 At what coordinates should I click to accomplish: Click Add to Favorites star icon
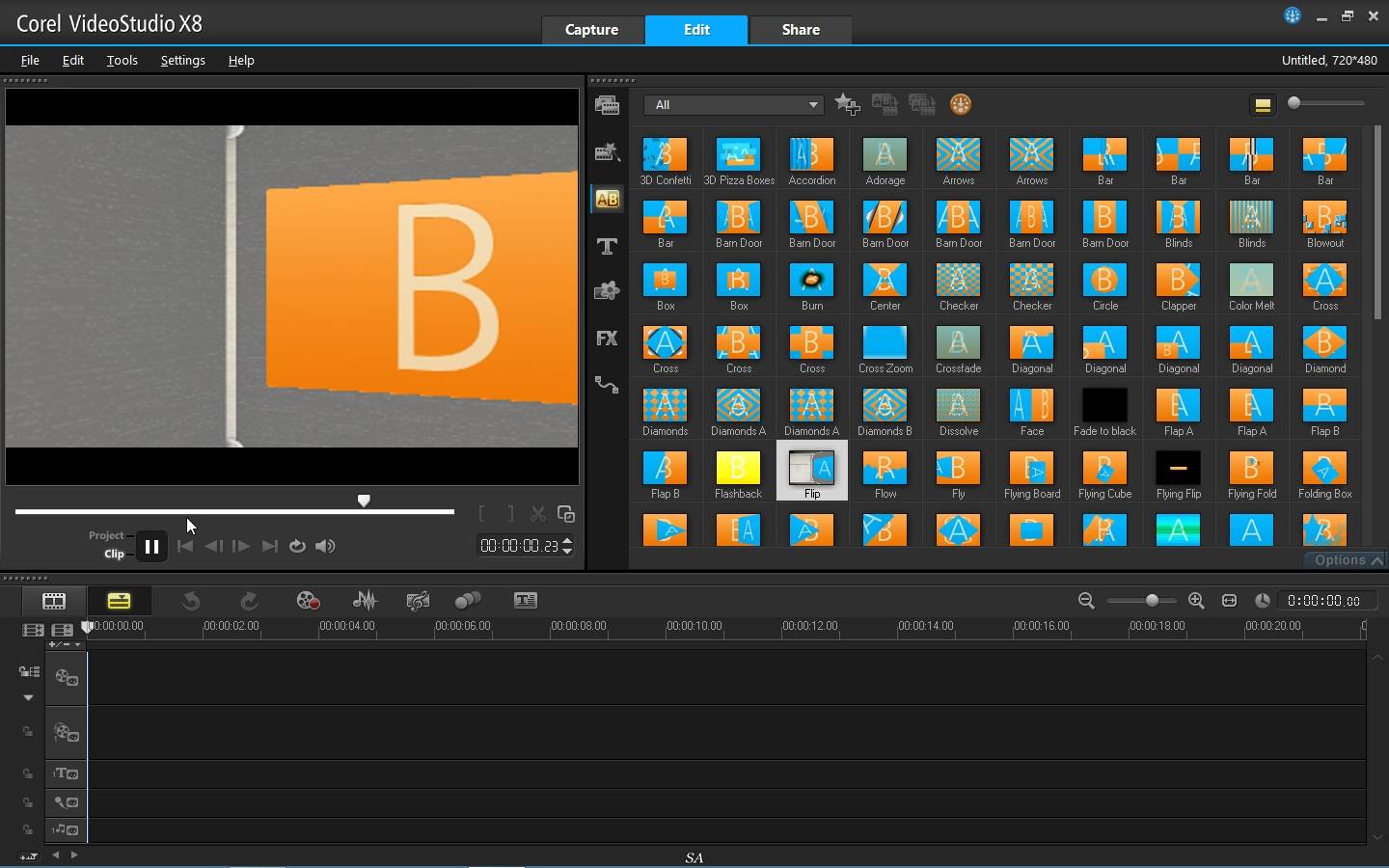pos(847,104)
